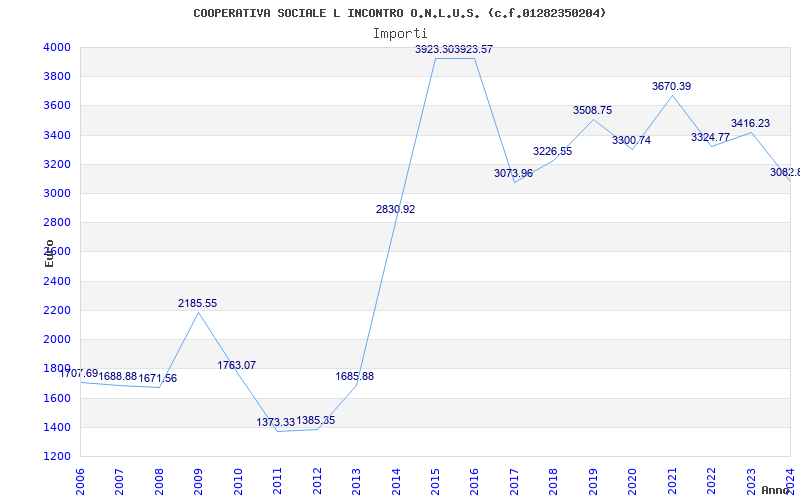This screenshot has height=500, width=800.
Task: Click x-axis year 2008
Action: (159, 482)
